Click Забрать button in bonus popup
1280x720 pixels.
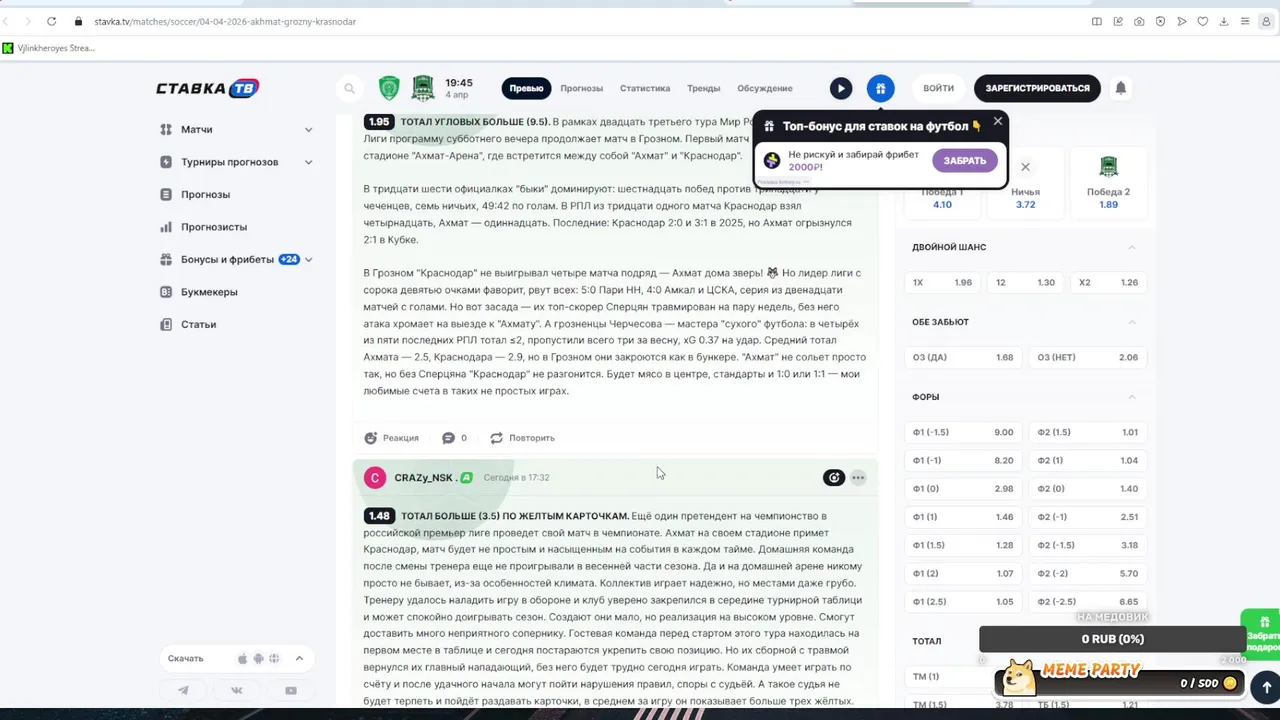click(965, 160)
